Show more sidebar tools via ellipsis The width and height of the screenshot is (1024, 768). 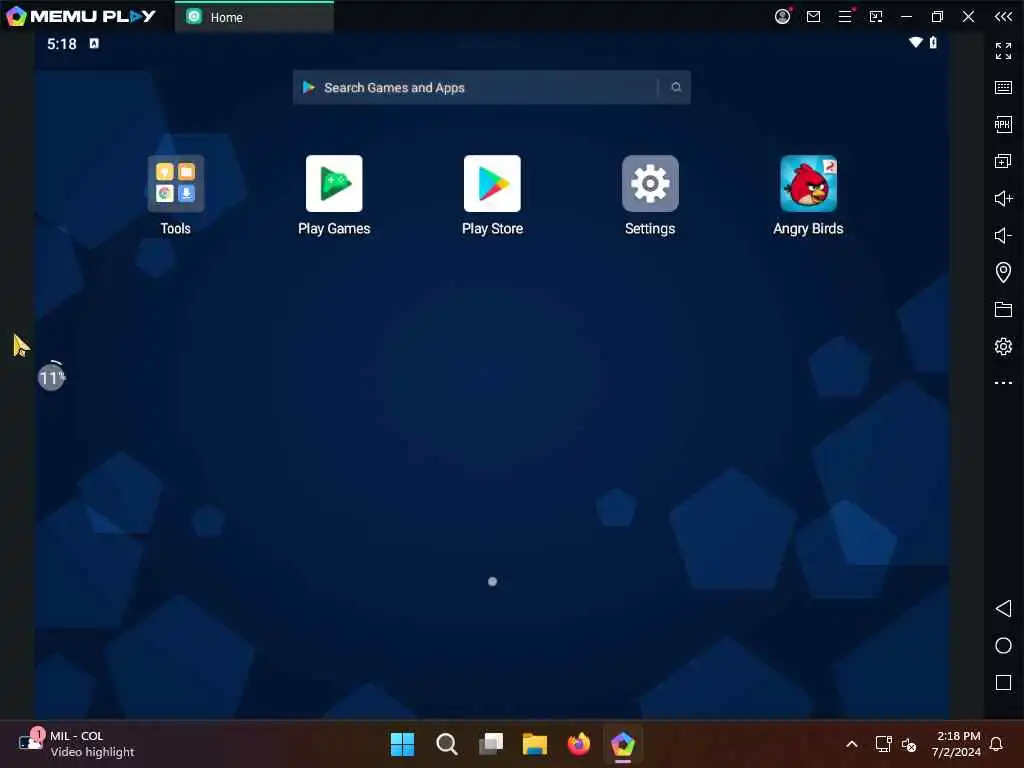pyautogui.click(x=1003, y=383)
